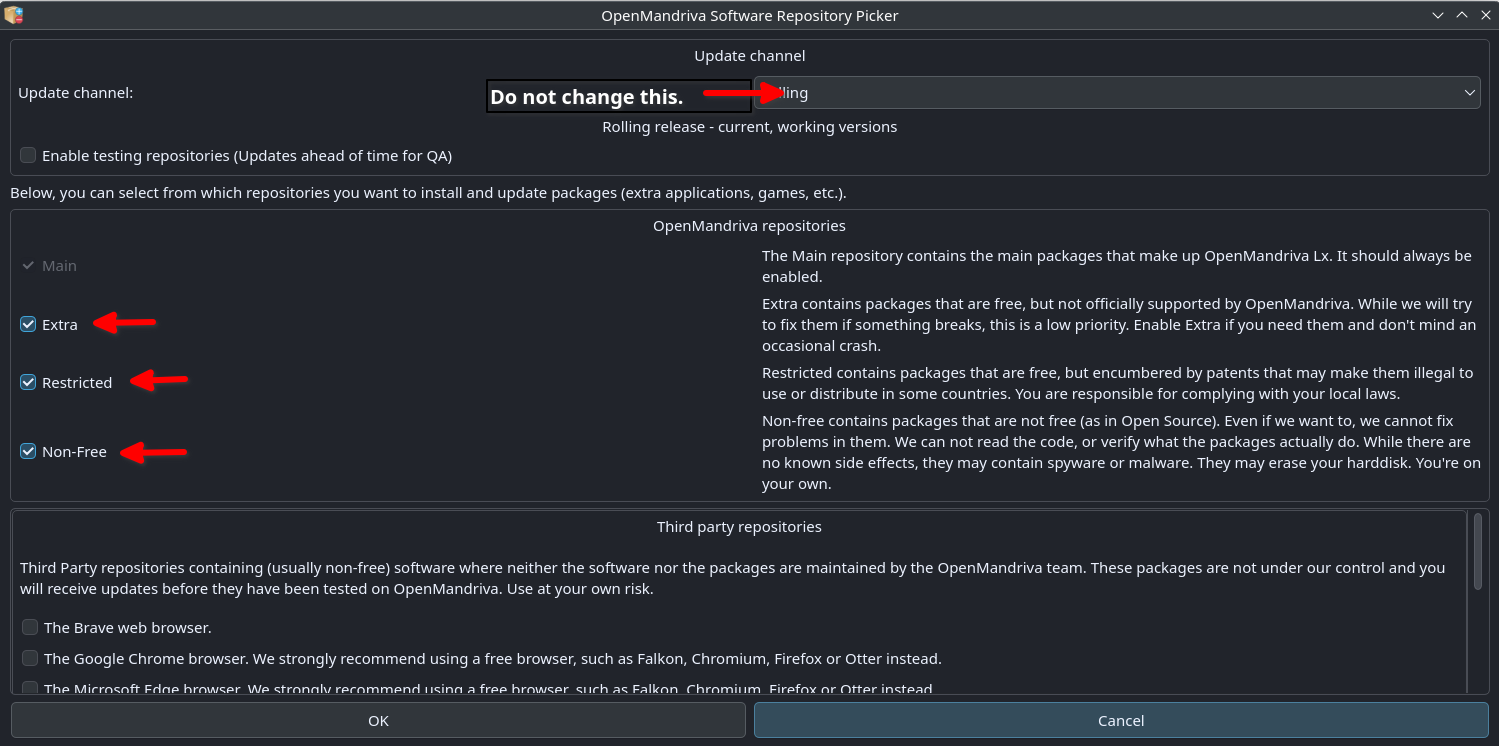The width and height of the screenshot is (1499, 746).
Task: Click the 'OpenMandriva repositories' heading
Action: (x=749, y=226)
